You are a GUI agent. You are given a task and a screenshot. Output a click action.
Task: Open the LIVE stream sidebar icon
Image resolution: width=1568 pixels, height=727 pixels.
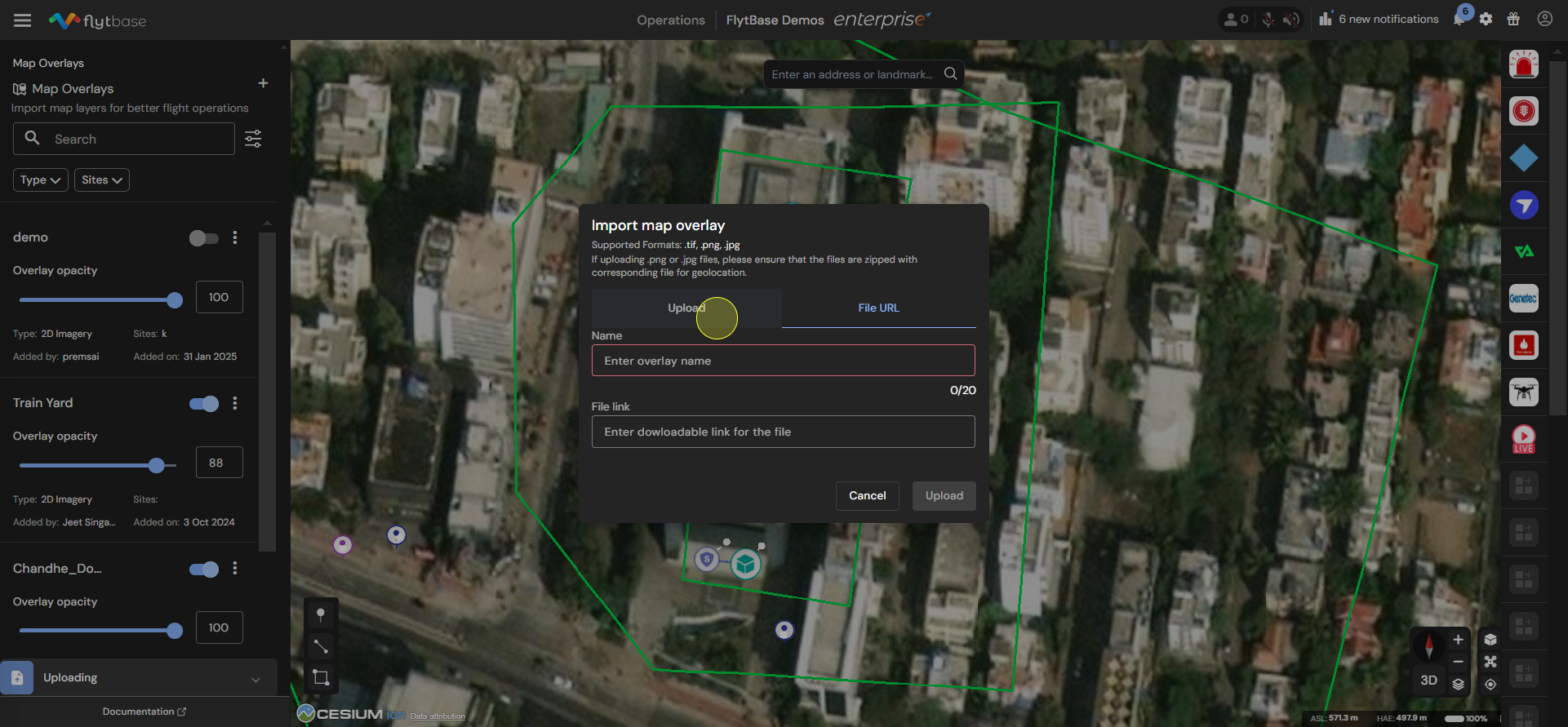click(x=1523, y=439)
